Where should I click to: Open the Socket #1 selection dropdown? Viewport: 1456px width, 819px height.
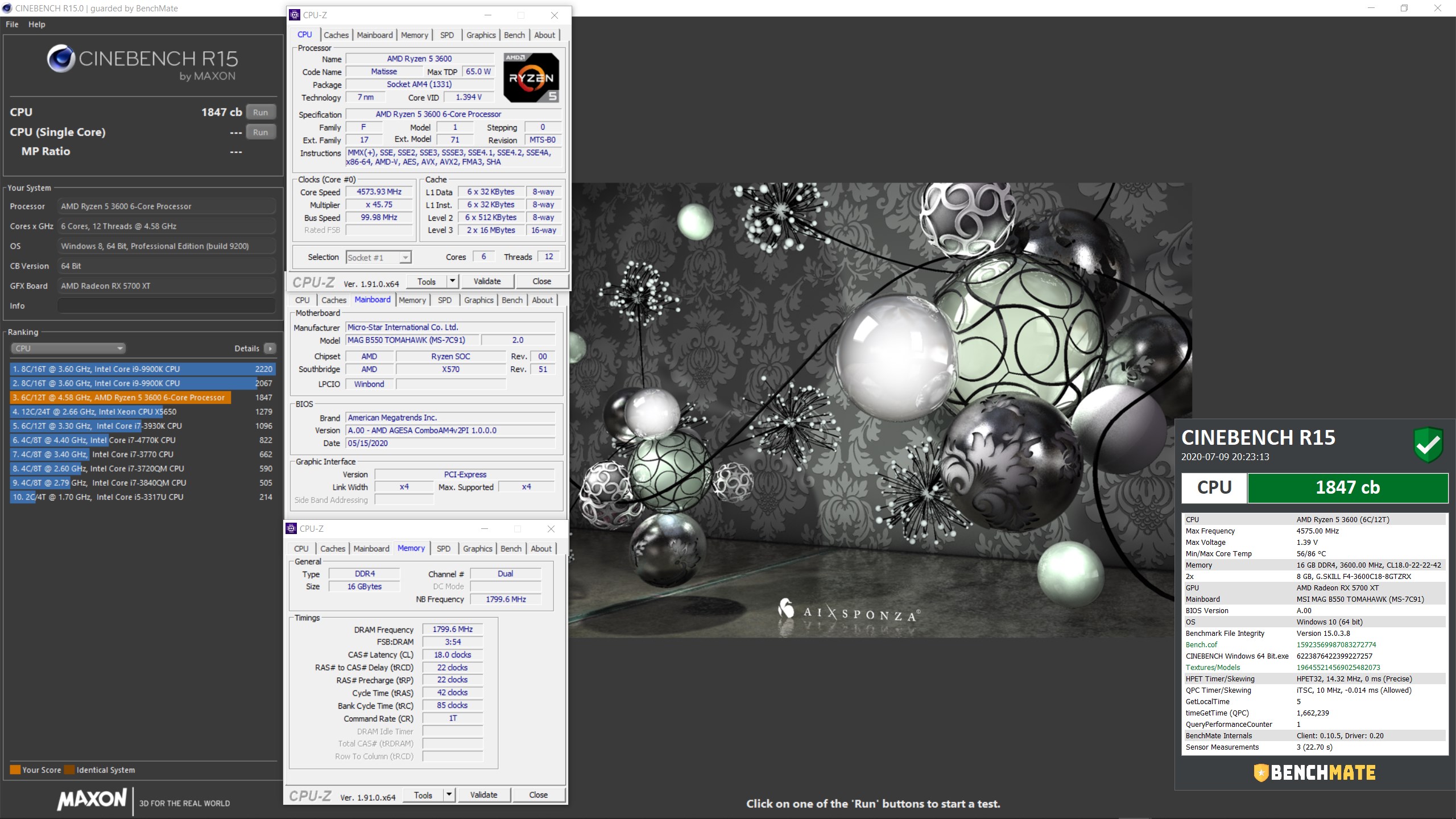pyautogui.click(x=379, y=258)
